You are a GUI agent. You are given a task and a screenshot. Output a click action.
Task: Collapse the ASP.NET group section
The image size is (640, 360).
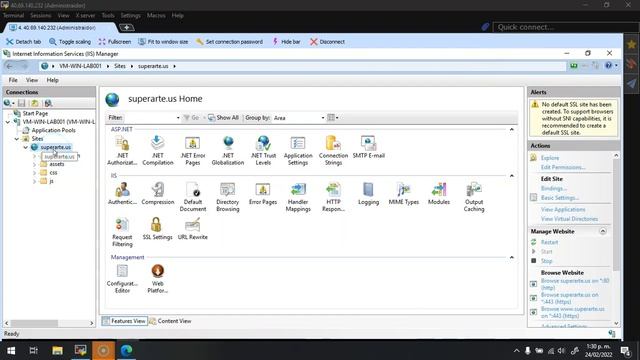pos(511,129)
